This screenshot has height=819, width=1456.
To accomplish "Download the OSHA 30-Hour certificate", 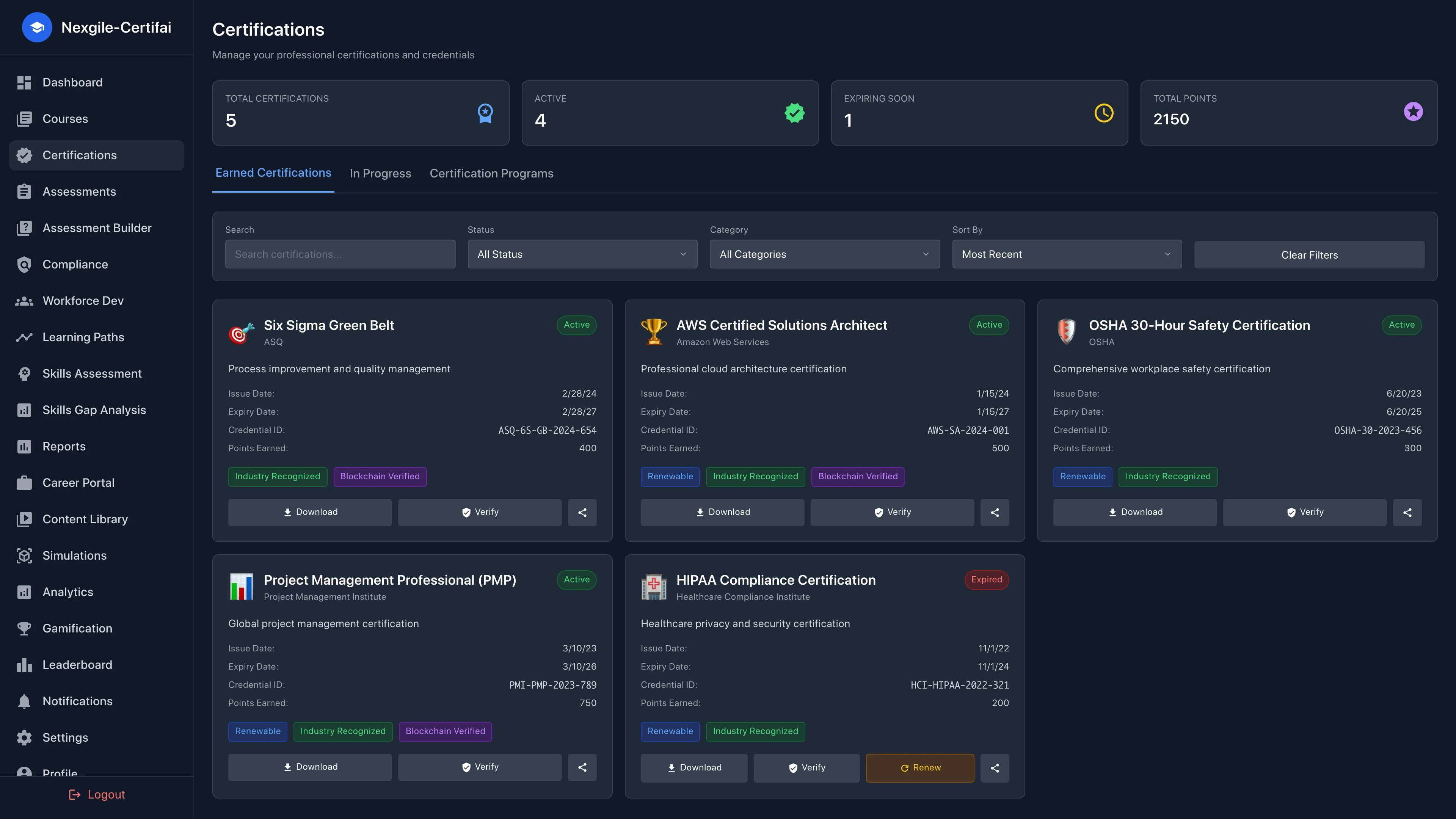I will pos(1134,512).
